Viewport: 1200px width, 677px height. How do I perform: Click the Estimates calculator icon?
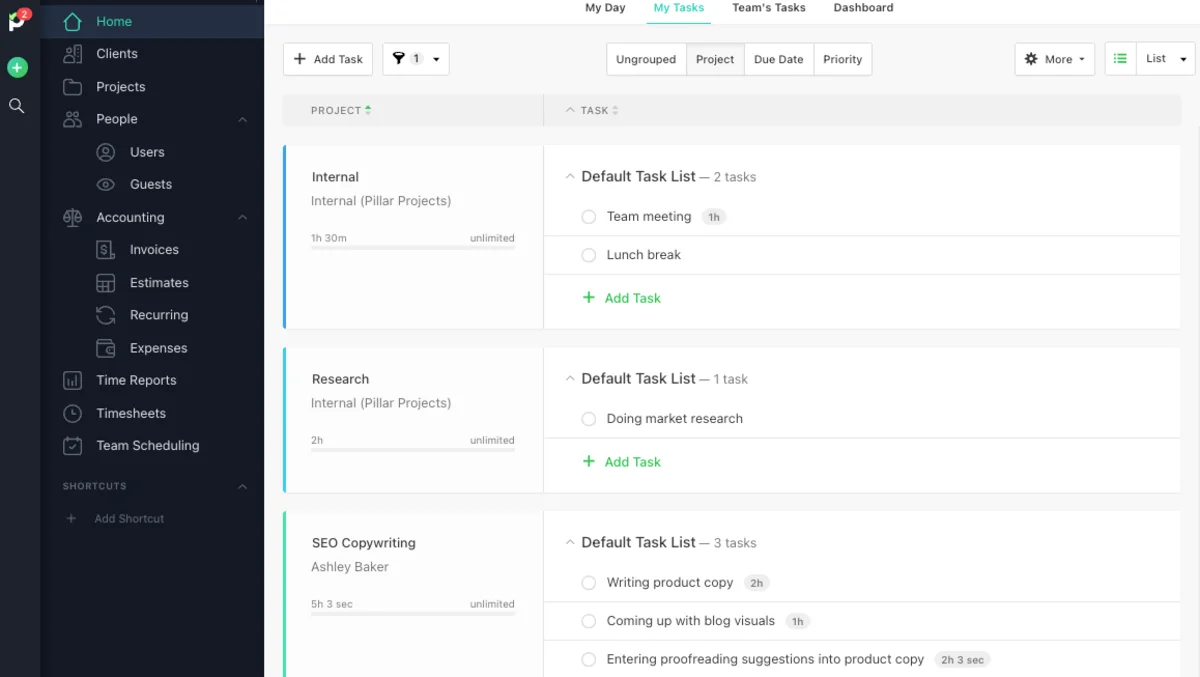[x=105, y=283]
